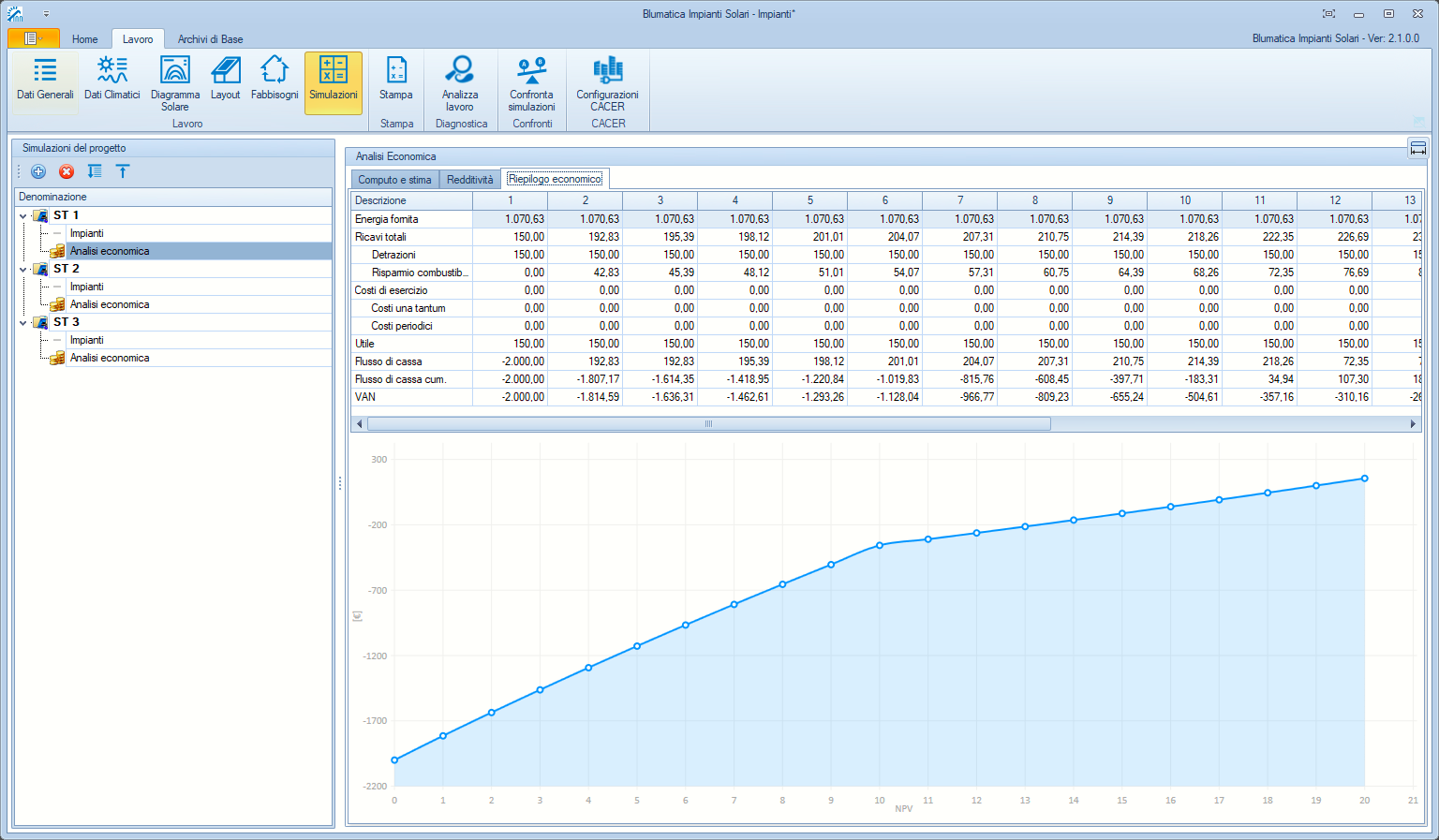1439x840 pixels.
Task: Click the table's horizontal scrollbar right arrow
Action: pyautogui.click(x=1413, y=424)
